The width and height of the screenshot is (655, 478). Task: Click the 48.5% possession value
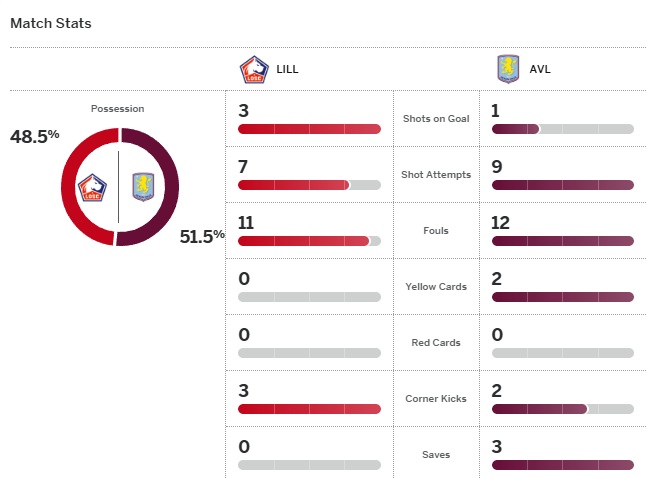point(35,136)
